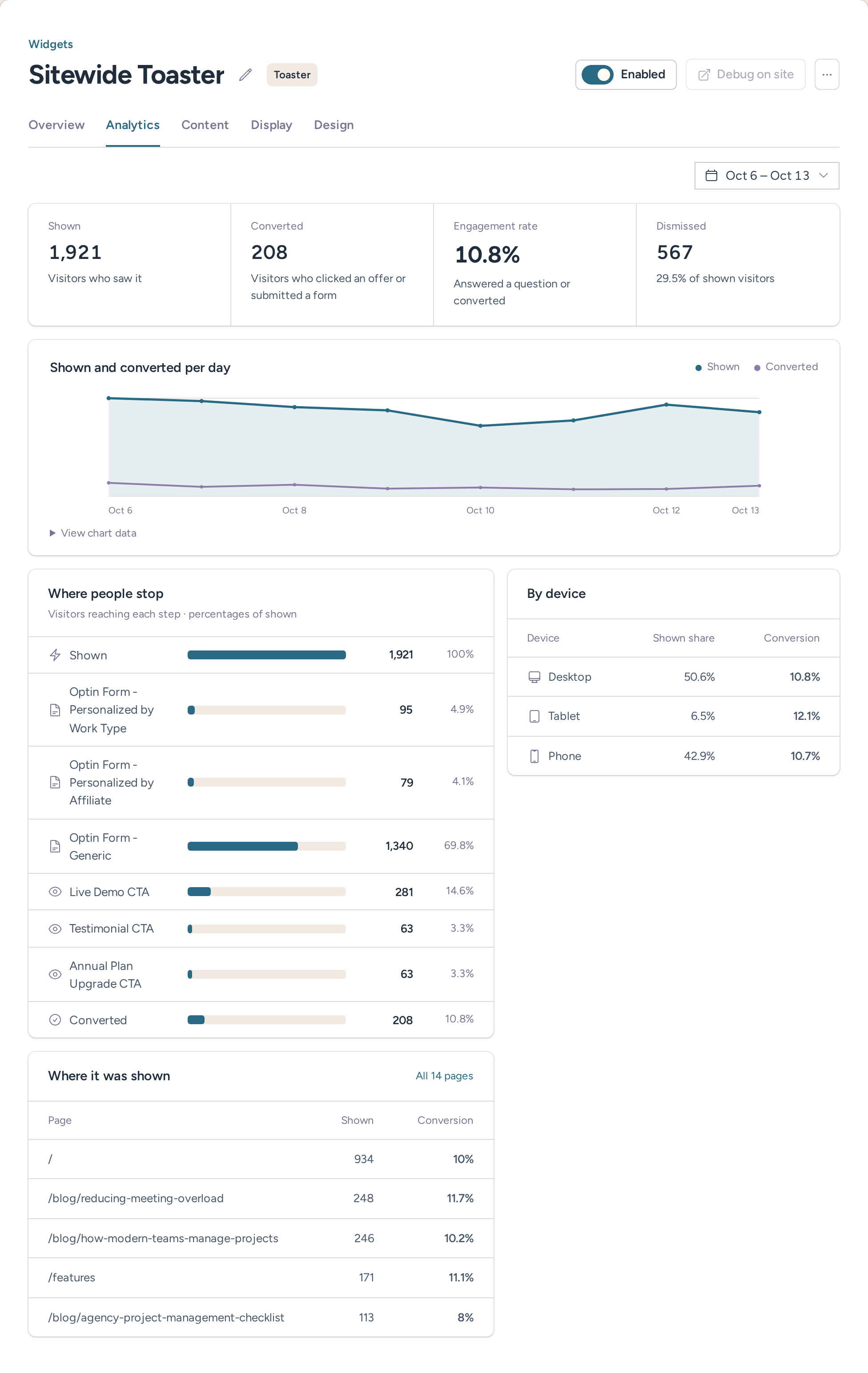This screenshot has height=1373, width=868.
Task: Click the Widgets breadcrumb link
Action: pyautogui.click(x=51, y=44)
